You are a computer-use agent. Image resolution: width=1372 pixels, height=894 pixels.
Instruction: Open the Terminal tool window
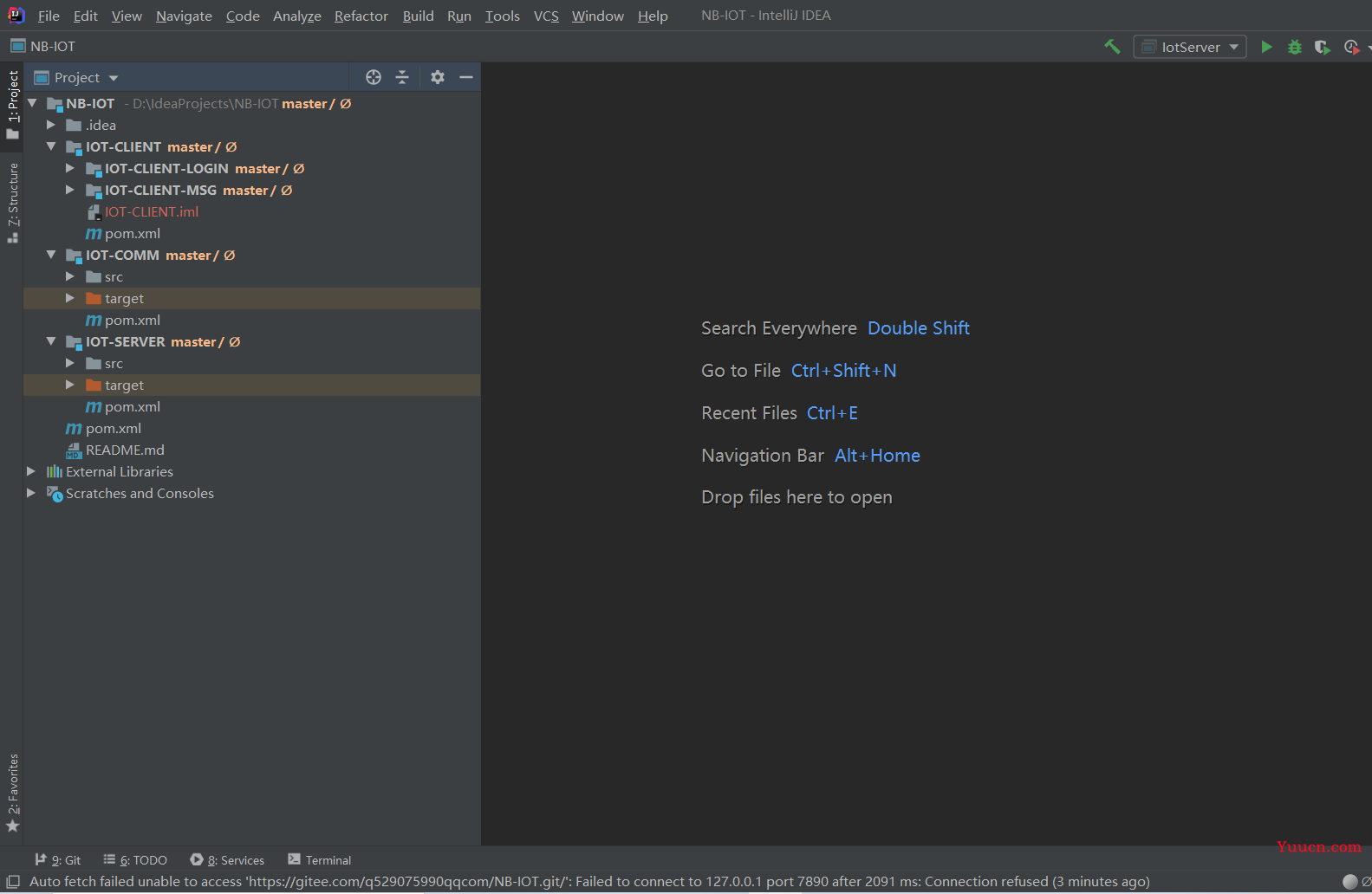click(319, 860)
